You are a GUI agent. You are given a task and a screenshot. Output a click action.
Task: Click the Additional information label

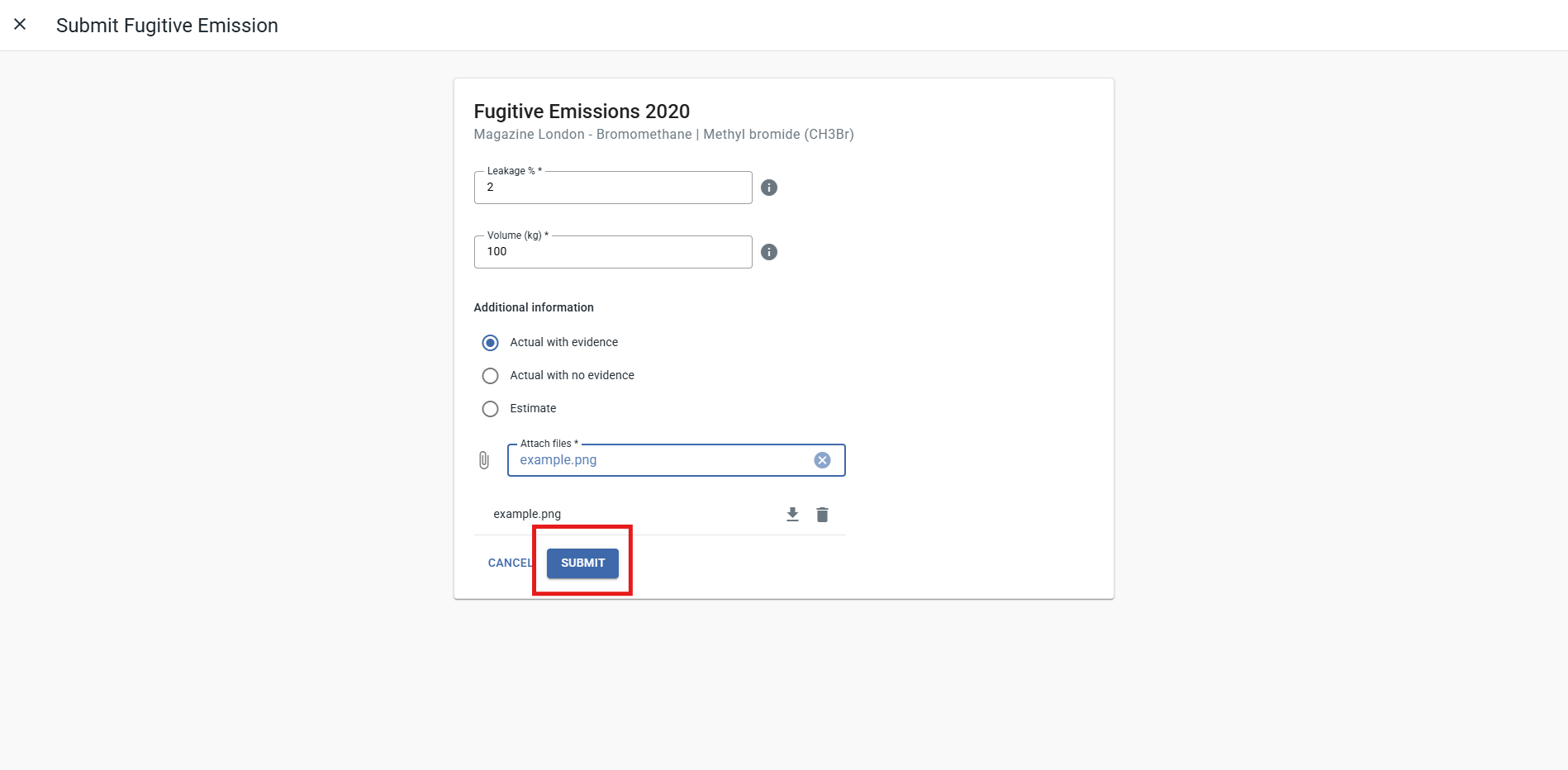click(534, 307)
